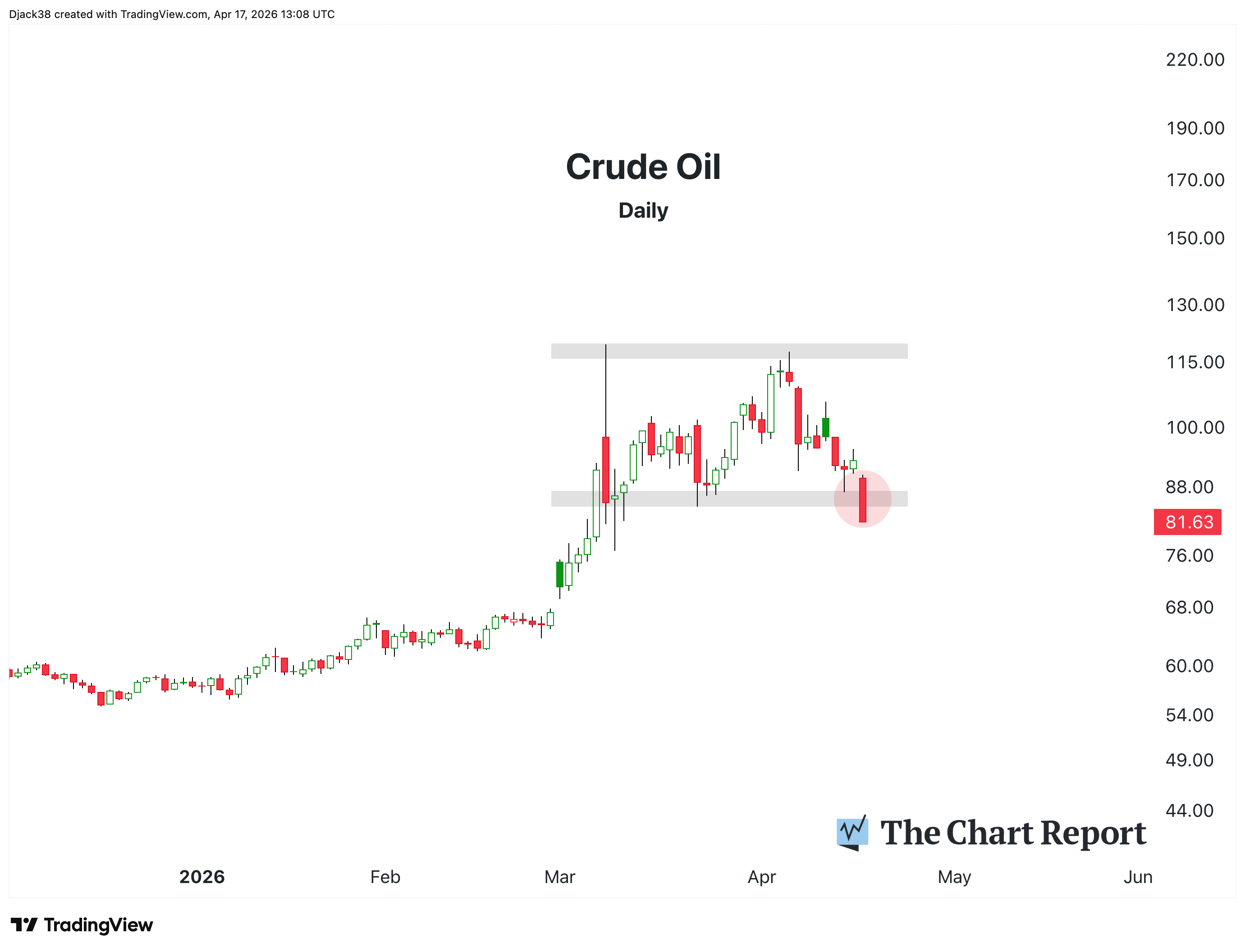Click the "Crude Oil" chart title
The height and width of the screenshot is (952, 1245).
(x=643, y=167)
